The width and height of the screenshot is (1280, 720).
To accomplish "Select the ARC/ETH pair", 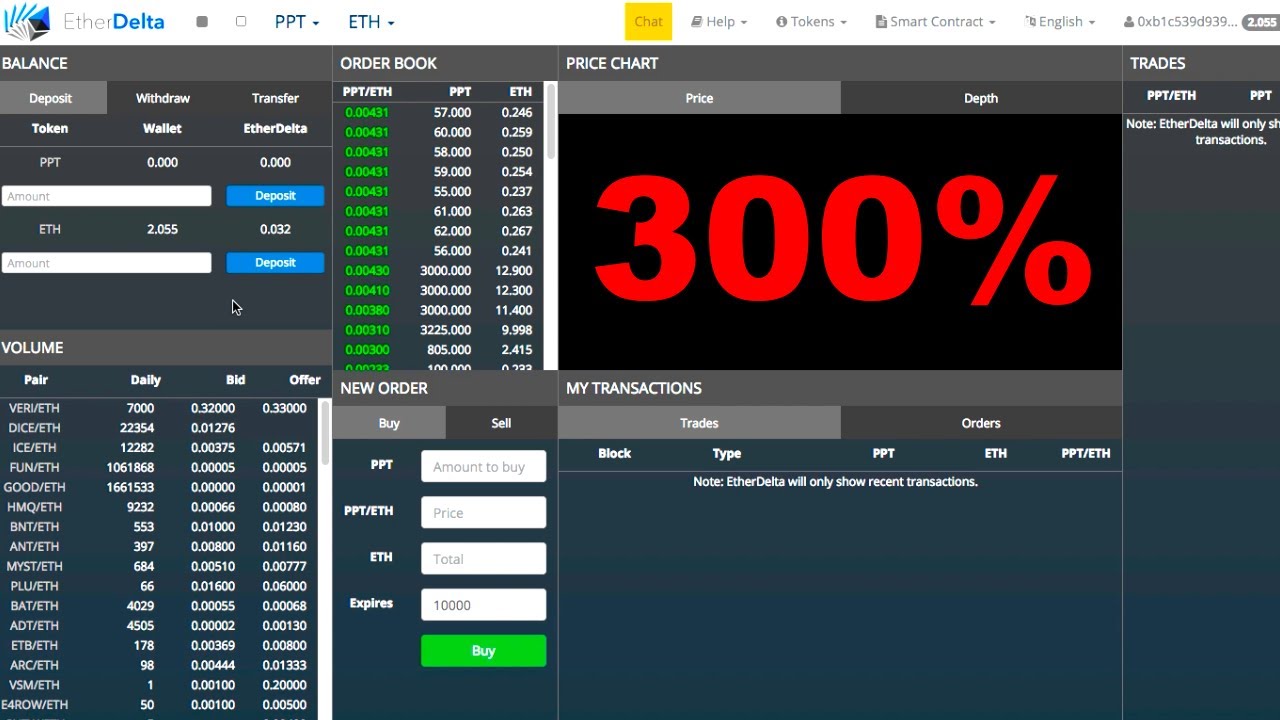I will [x=159, y=665].
